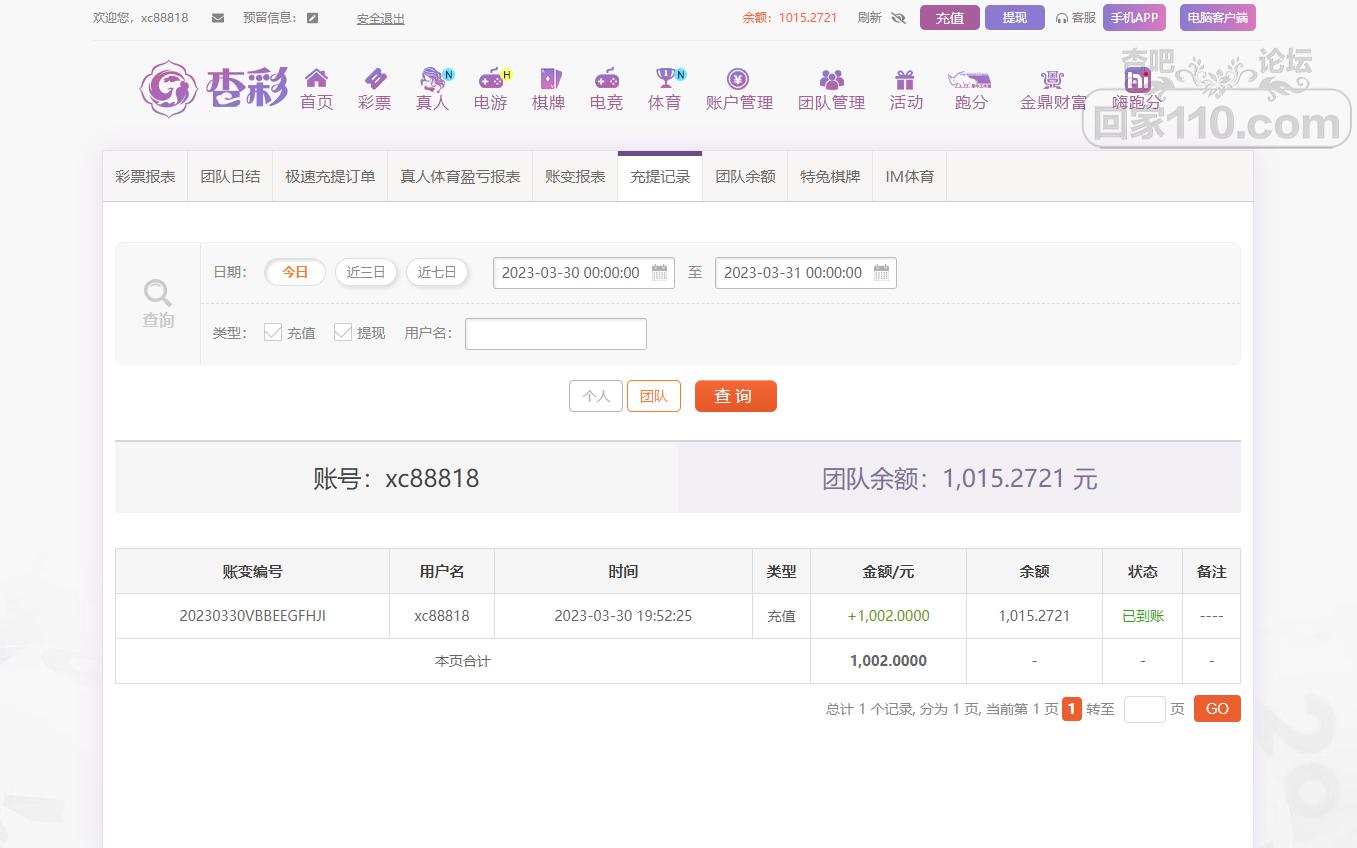This screenshot has height=848, width=1357.
Task: Open the end date calendar picker
Action: (881, 272)
